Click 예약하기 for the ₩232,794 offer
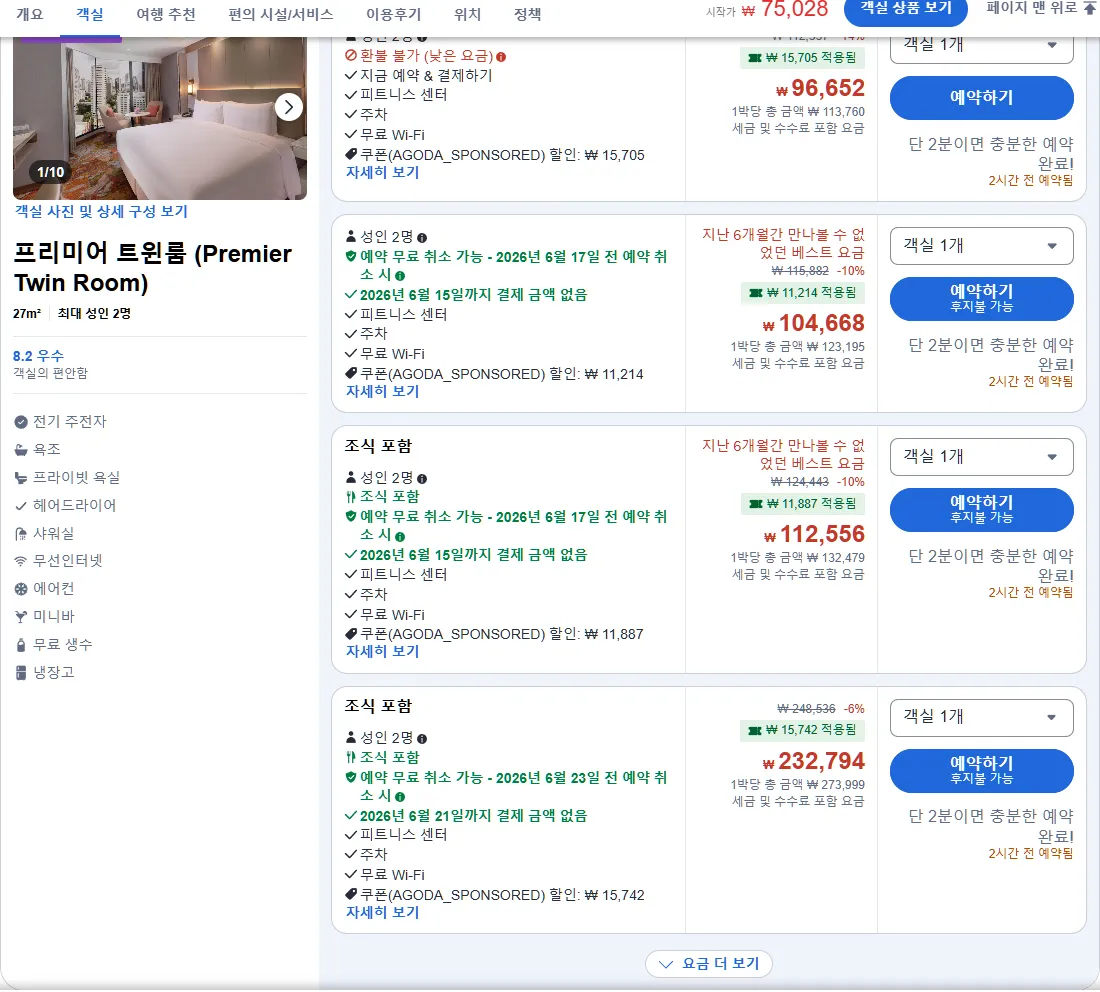The image size is (1100, 992). [981, 770]
